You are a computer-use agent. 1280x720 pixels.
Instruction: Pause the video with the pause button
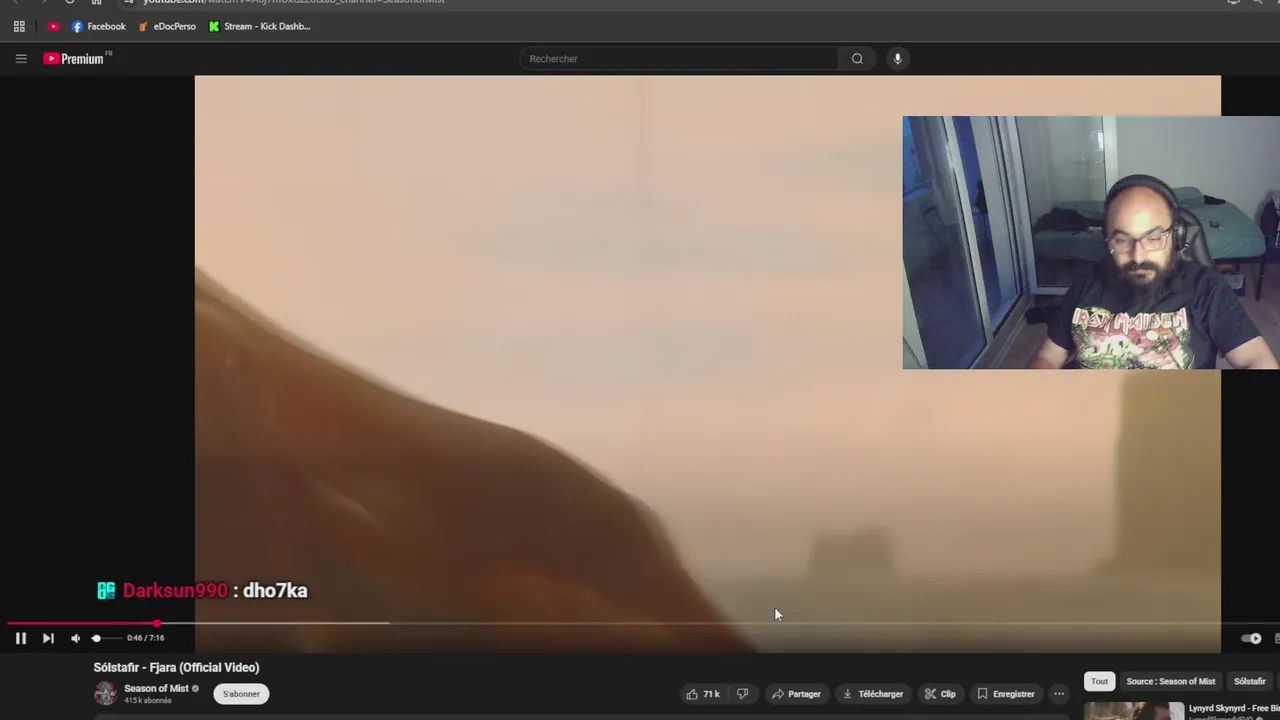click(20, 638)
